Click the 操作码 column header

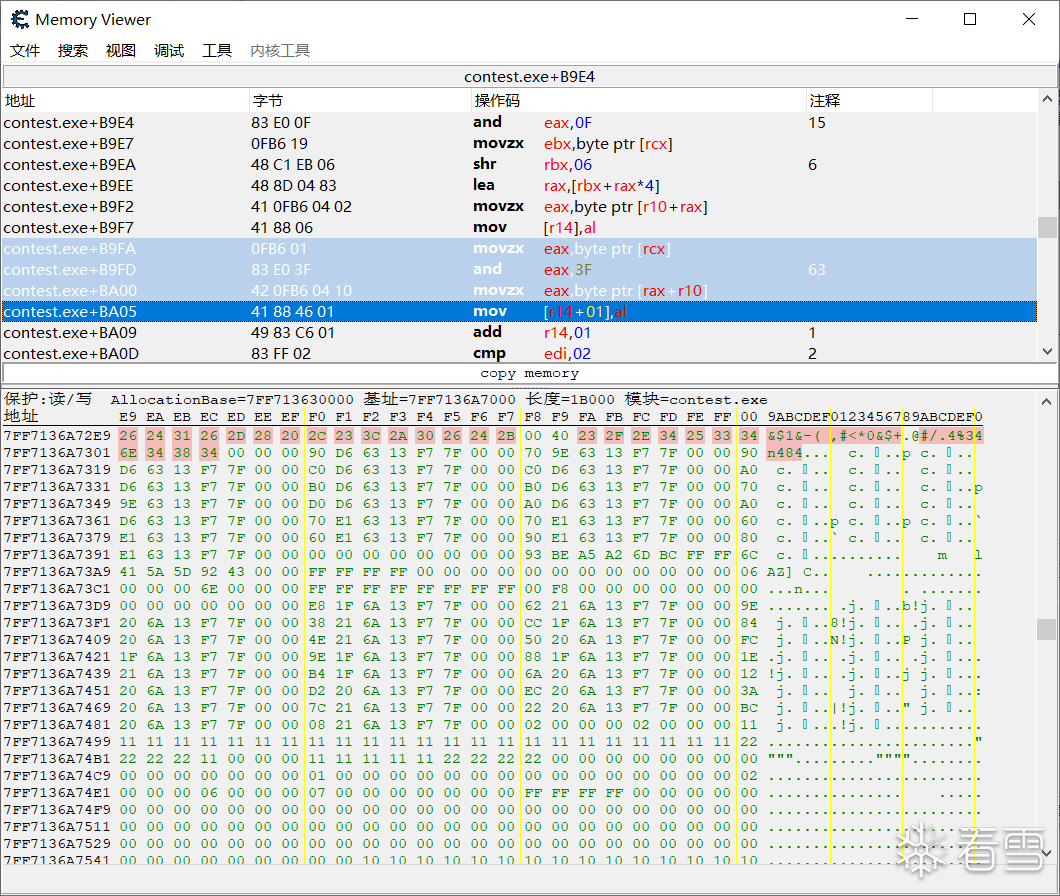point(639,101)
